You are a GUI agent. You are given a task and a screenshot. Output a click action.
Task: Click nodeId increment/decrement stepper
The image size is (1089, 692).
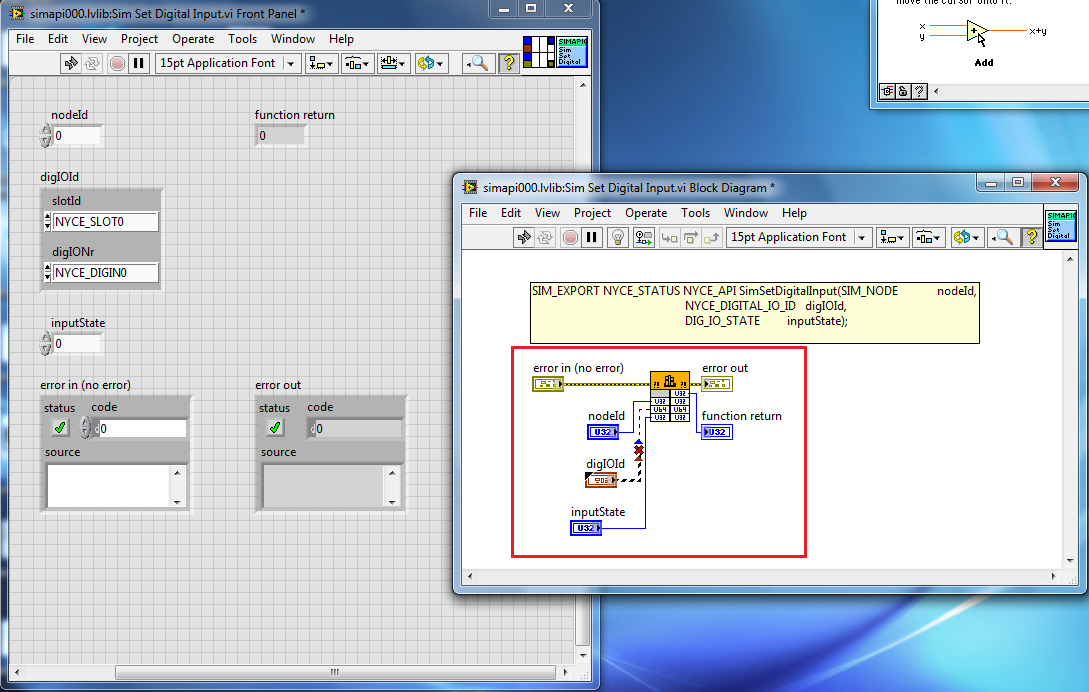[x=46, y=135]
